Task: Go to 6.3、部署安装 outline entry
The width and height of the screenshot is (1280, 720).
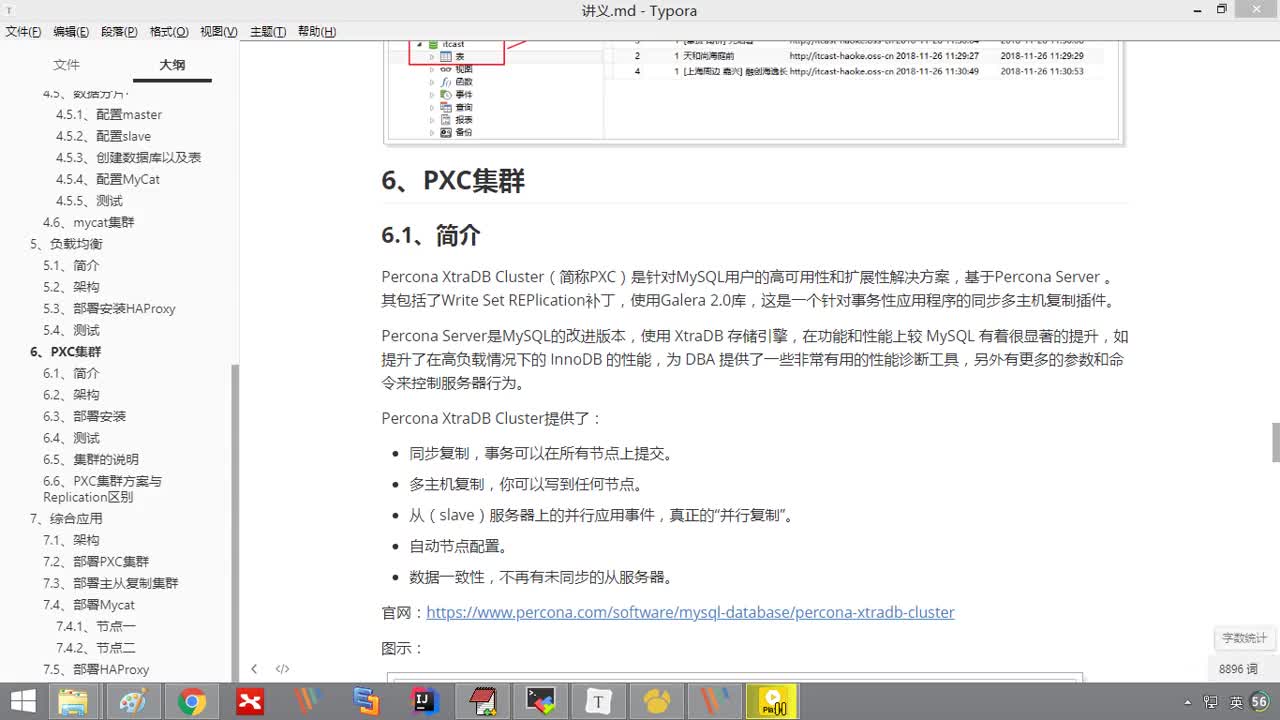Action: (x=85, y=416)
